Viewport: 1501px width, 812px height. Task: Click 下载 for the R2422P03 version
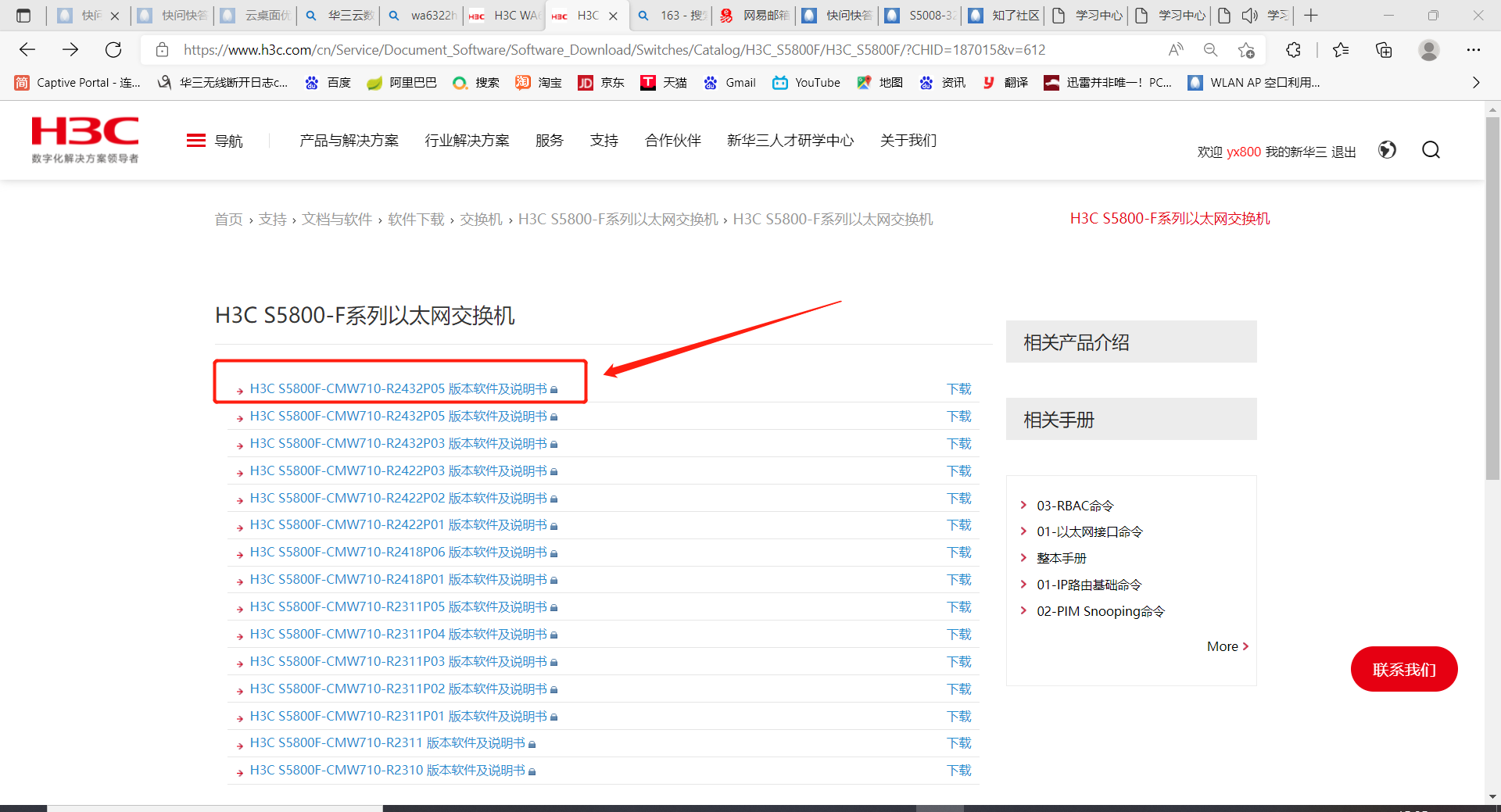tap(959, 471)
